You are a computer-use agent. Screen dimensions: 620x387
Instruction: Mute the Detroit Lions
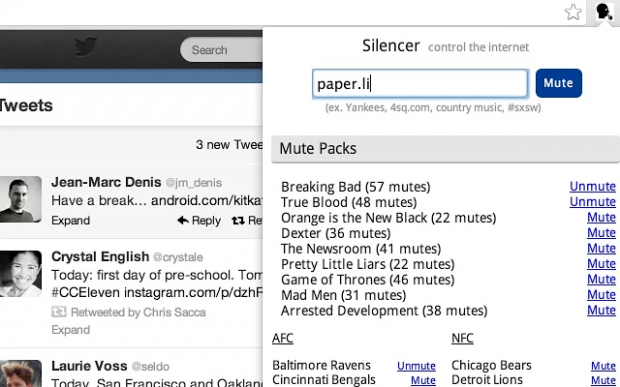(603, 380)
